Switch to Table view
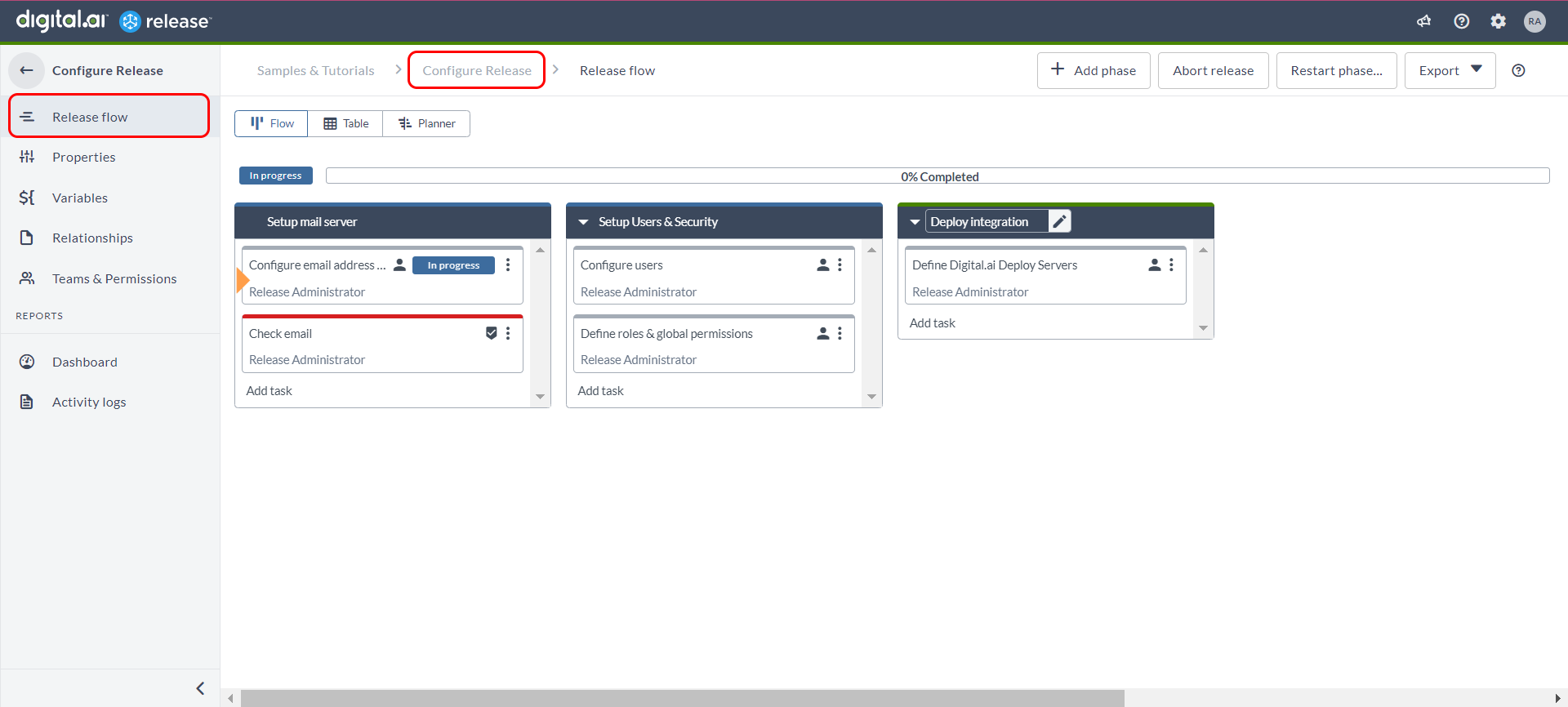Screen dimensions: 1568x707 [x=345, y=123]
